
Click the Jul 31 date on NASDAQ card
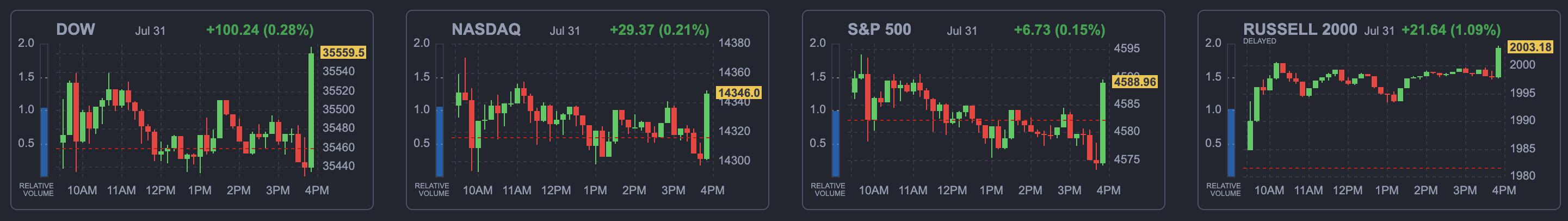(x=565, y=30)
